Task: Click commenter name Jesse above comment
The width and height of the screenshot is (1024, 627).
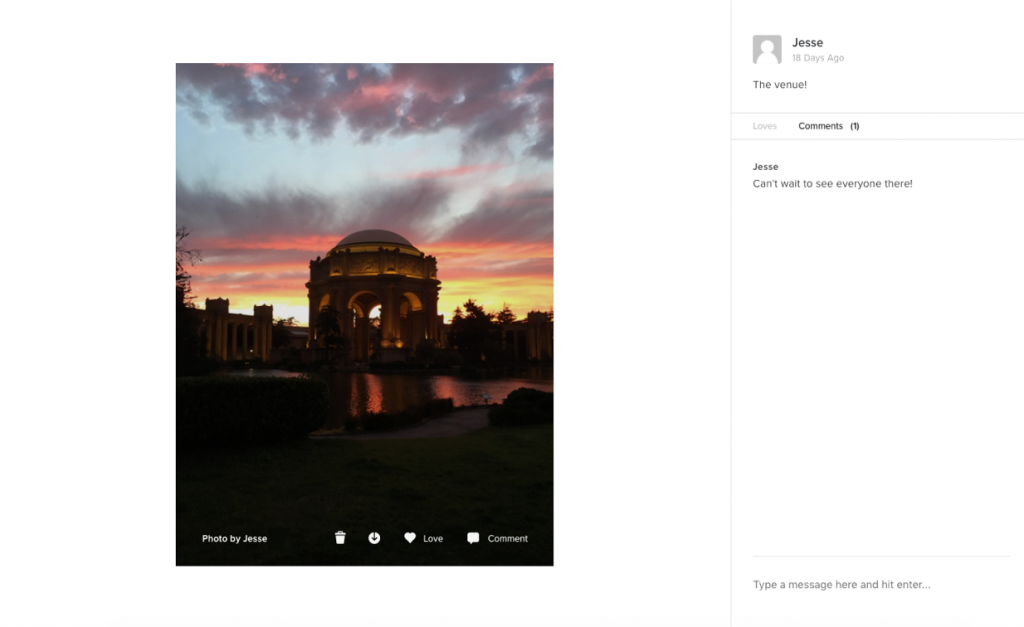Action: click(765, 167)
